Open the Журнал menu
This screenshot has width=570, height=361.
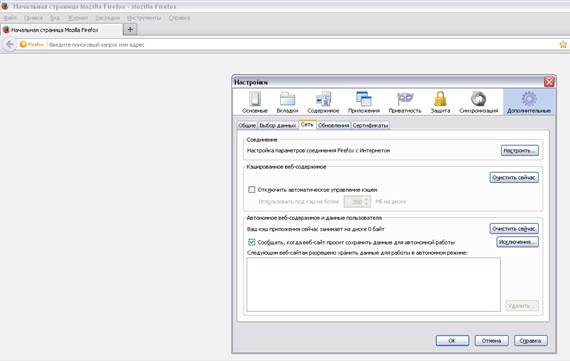[x=78, y=18]
